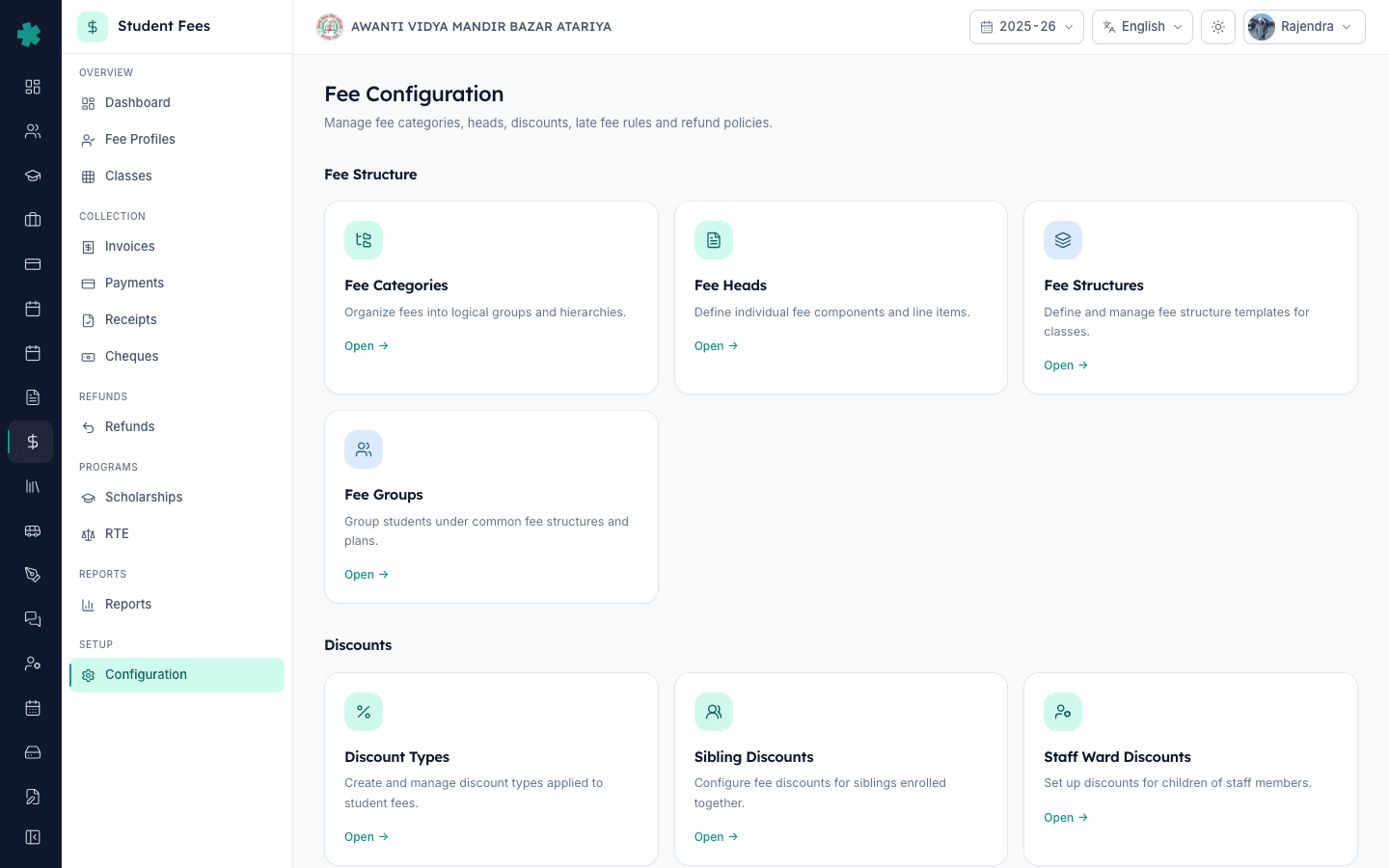Viewport: 1389px width, 868px height.
Task: Click the Sibling Discounts card title
Action: [x=754, y=757]
